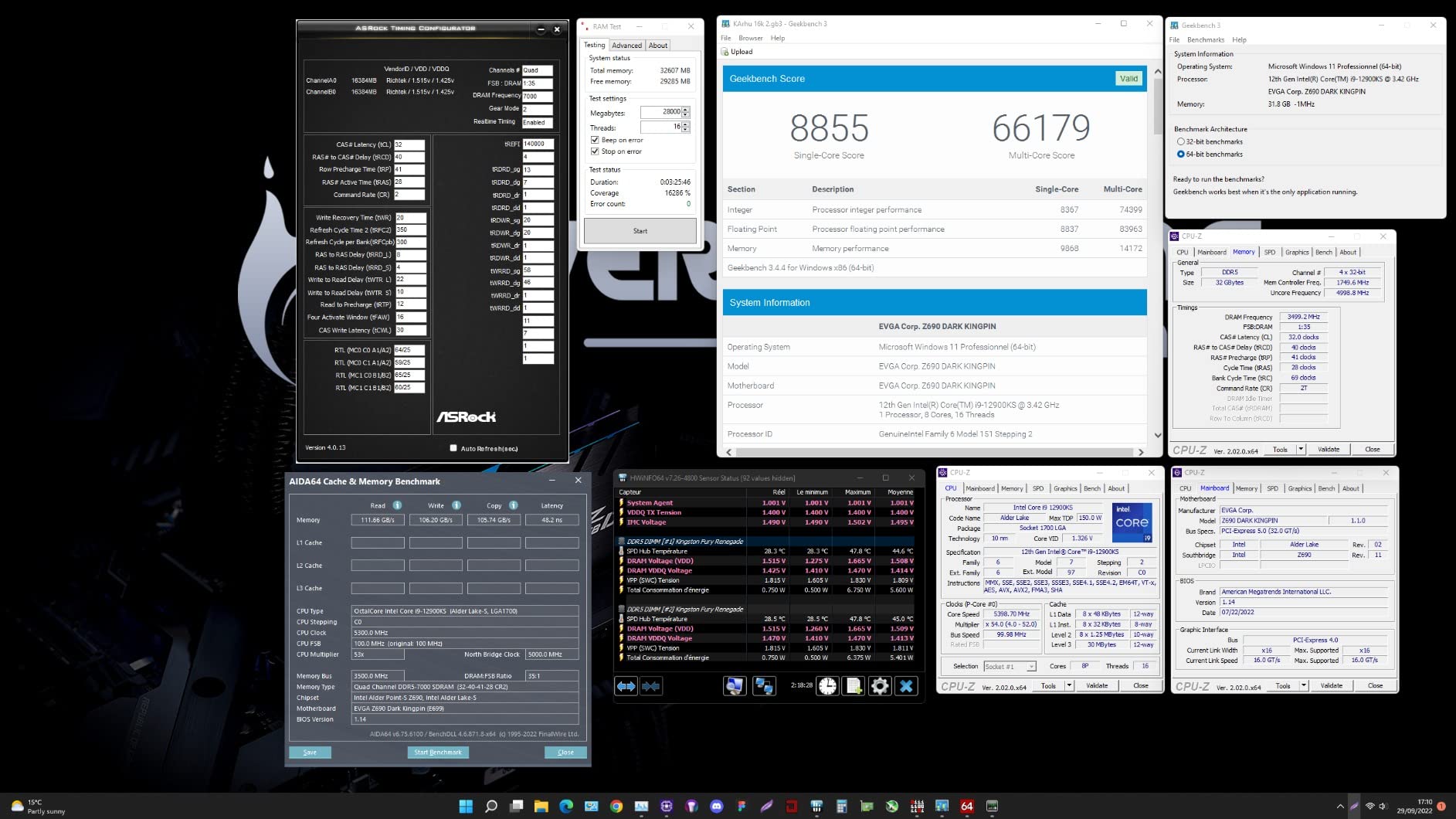Click the HWiNFO logging sheet icon

(x=854, y=686)
